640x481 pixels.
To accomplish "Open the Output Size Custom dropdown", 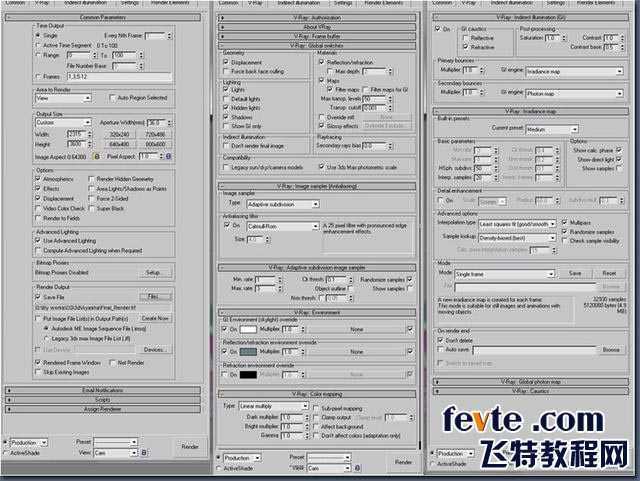I will [63, 122].
